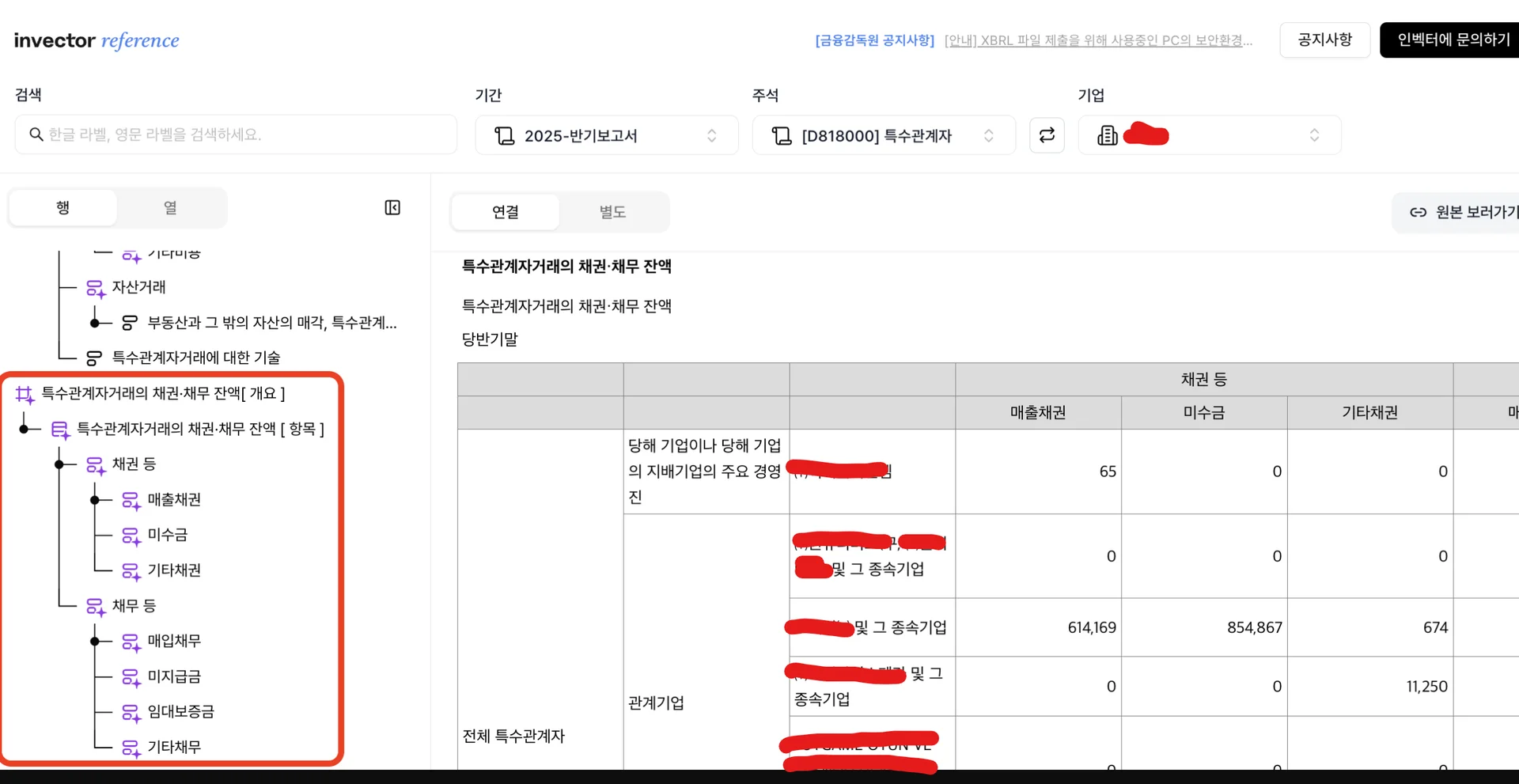Click the tag icon beside [D818000] 특수관계자
Screen dimensions: 1519x784
click(x=781, y=135)
